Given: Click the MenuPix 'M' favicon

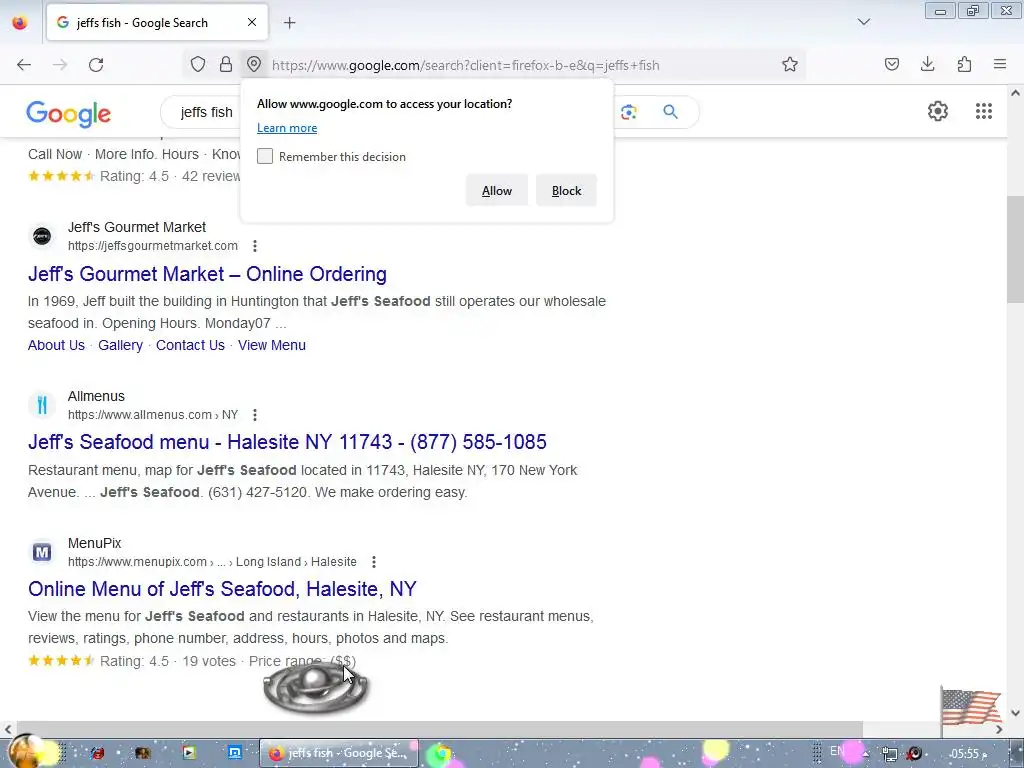Looking at the screenshot, I should click(x=42, y=552).
